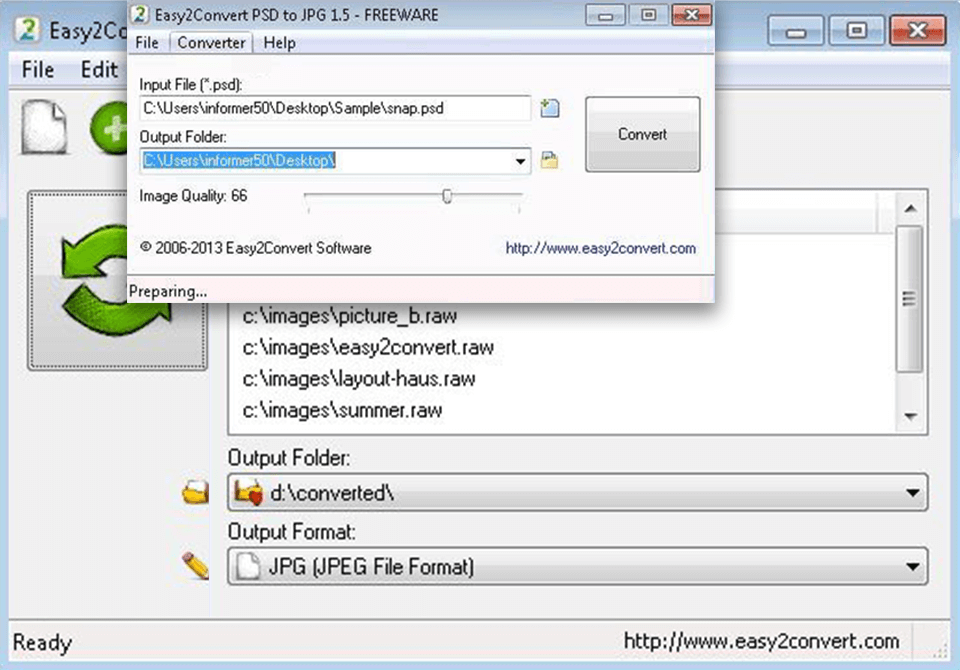Click the JPG document icon in Output Format row
The width and height of the screenshot is (960, 670).
(x=246, y=566)
